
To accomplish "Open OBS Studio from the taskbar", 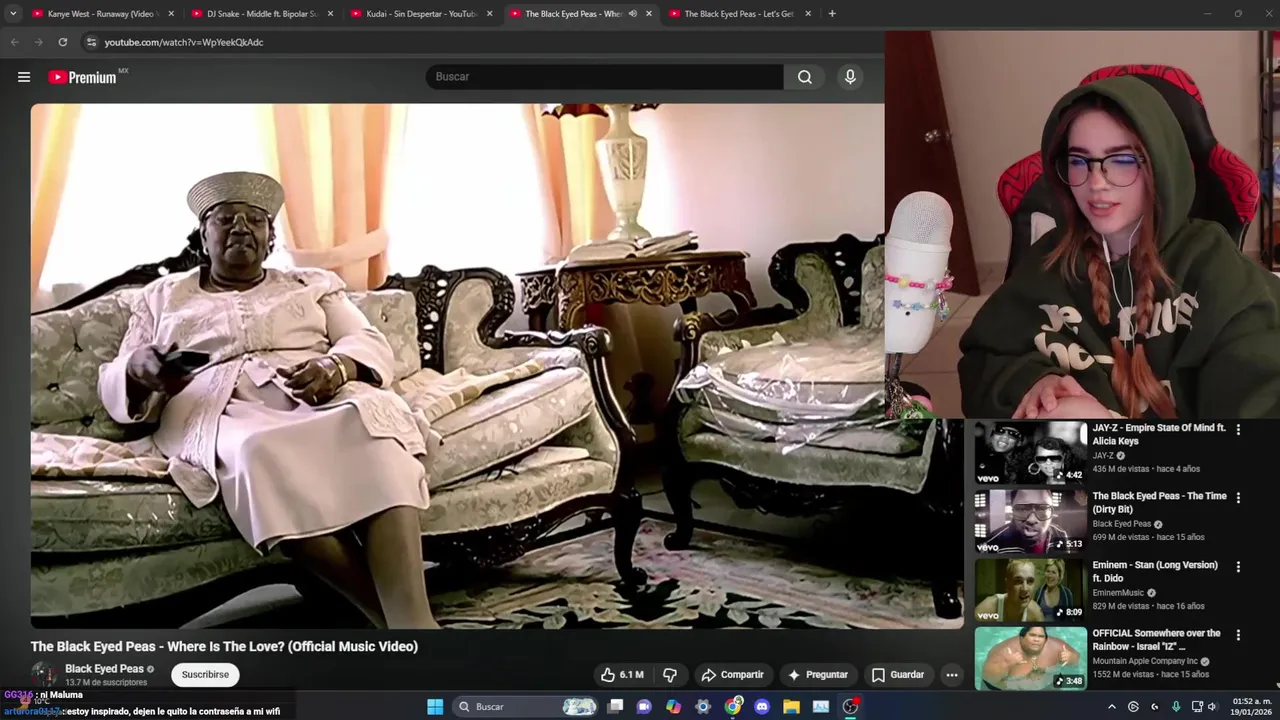I will 850,707.
